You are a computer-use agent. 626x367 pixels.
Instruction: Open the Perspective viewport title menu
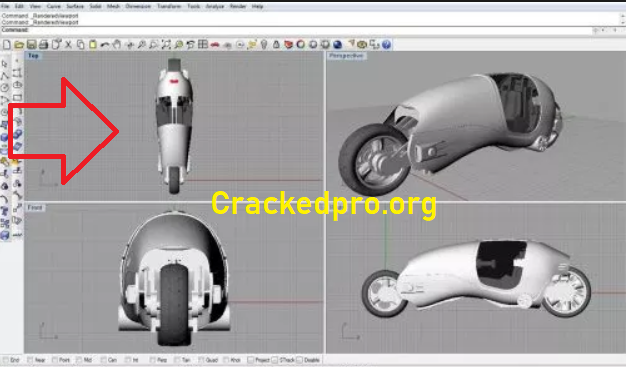pos(346,56)
